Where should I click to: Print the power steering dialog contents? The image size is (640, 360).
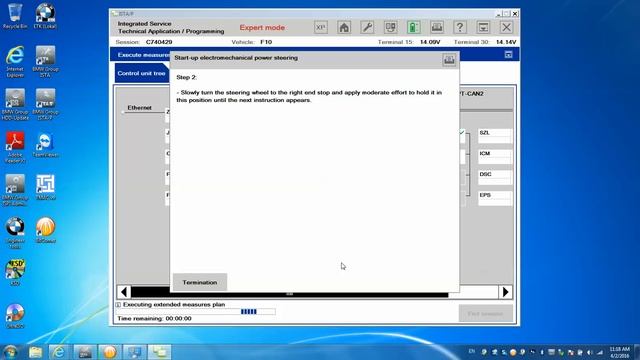(449, 60)
